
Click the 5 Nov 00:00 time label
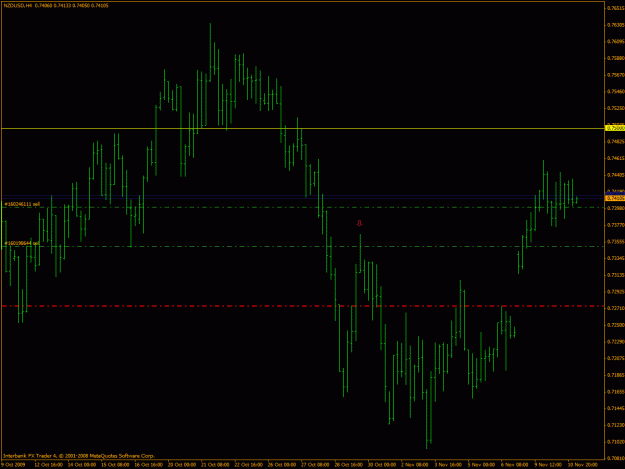click(481, 465)
